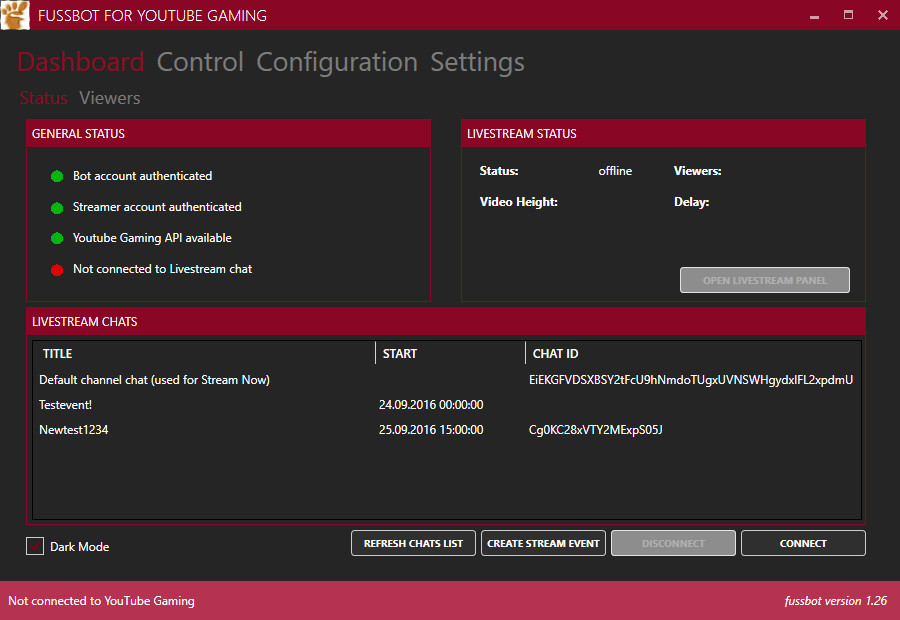Select the Newtest1234 chat row
The height and width of the screenshot is (620, 900).
point(447,430)
